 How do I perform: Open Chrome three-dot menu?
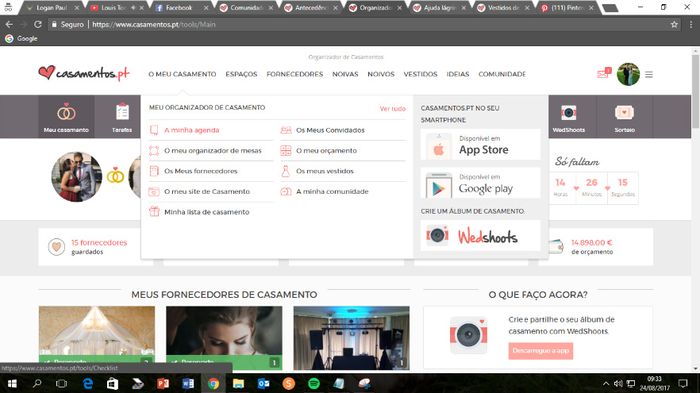point(691,25)
